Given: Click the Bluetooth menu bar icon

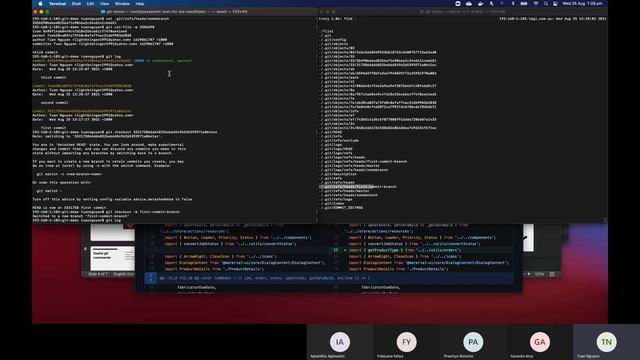Looking at the screenshot, I should coord(513,4).
